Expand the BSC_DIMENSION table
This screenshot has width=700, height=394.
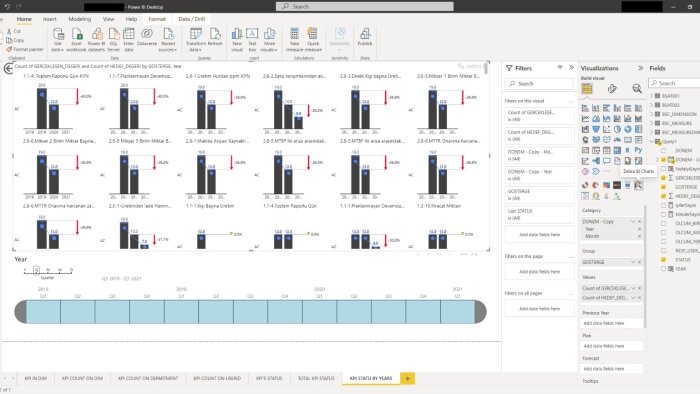click(x=652, y=114)
